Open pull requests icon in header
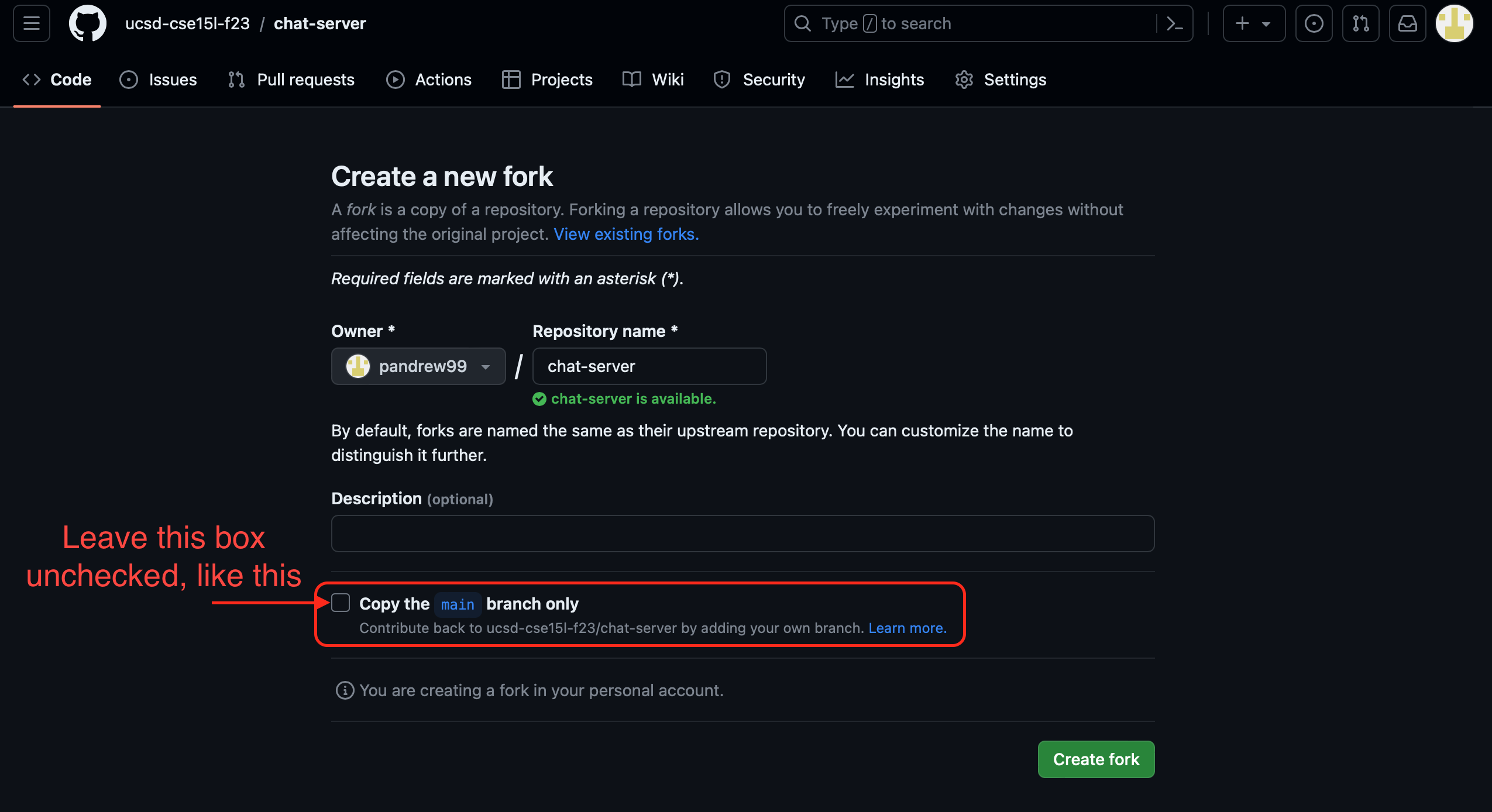Image resolution: width=1492 pixels, height=812 pixels. coord(1360,23)
